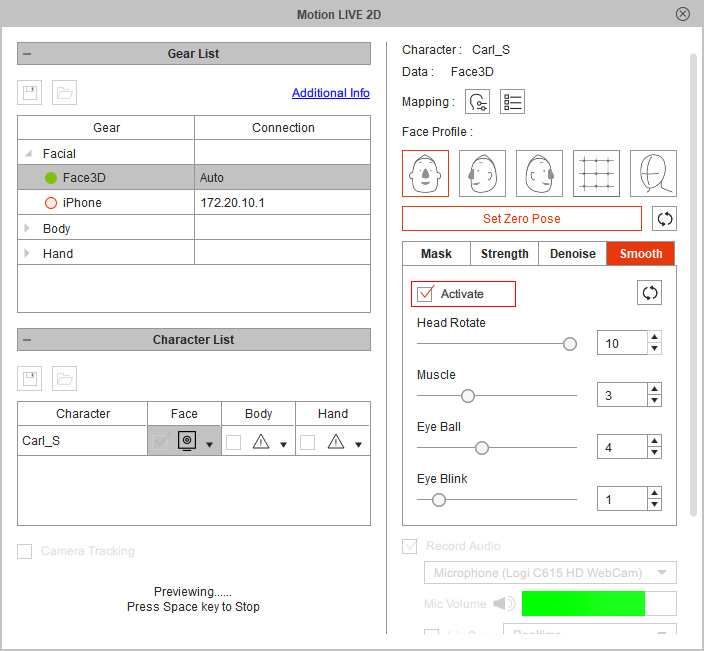Select the grid face profile icon
Viewport: 704px width, 651px height.
point(596,173)
